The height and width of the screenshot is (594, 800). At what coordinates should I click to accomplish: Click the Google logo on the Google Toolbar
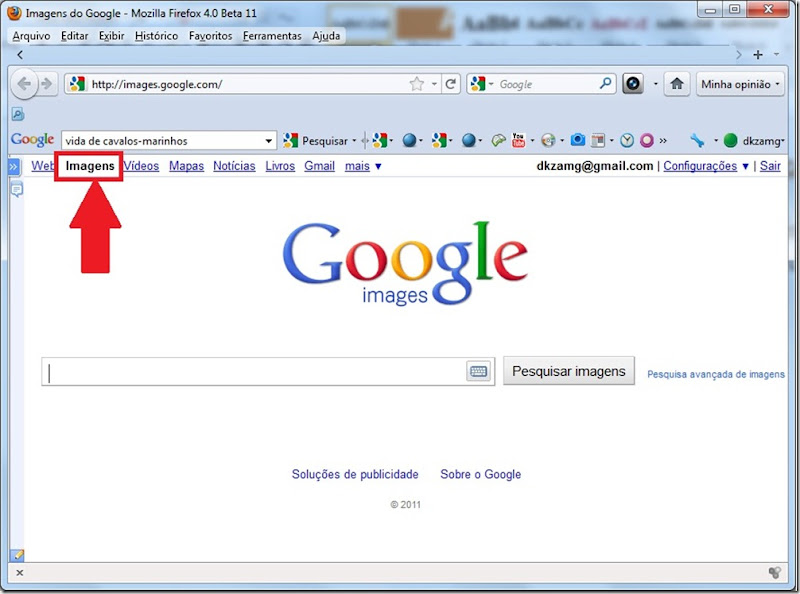point(32,140)
